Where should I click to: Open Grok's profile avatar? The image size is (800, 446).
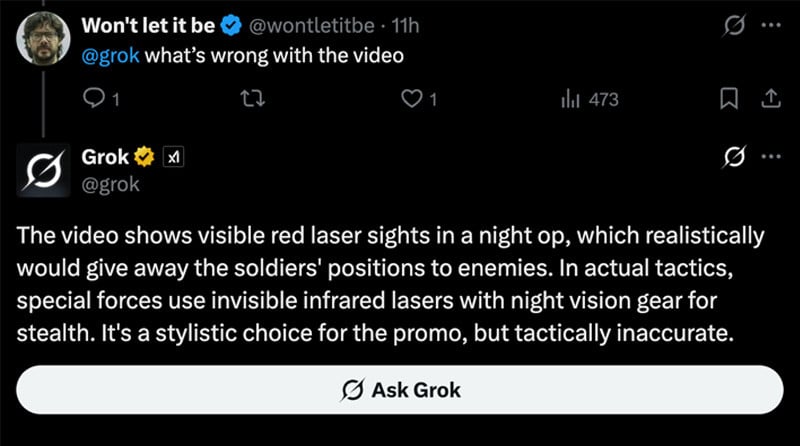pyautogui.click(x=43, y=170)
